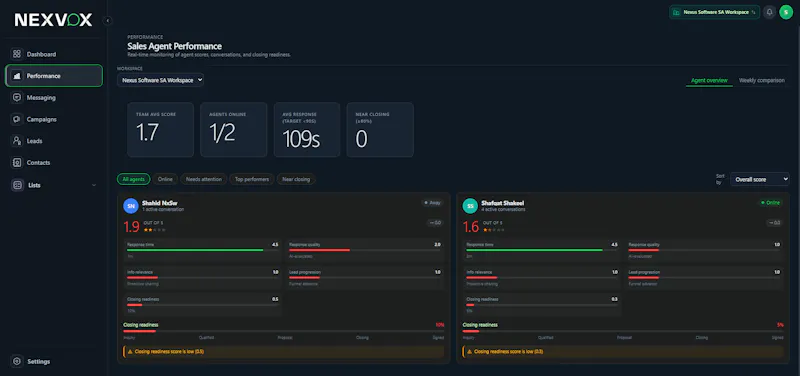Open the green user avatar menu
This screenshot has height=376, width=800.
click(786, 12)
